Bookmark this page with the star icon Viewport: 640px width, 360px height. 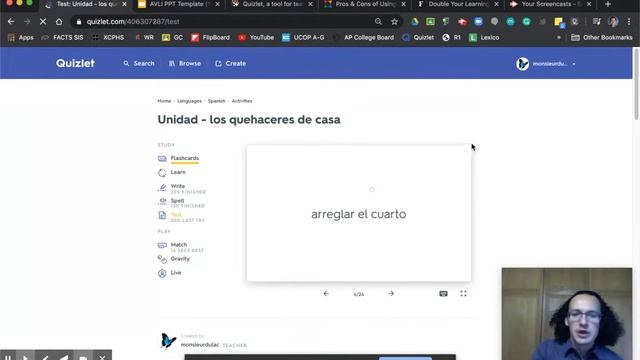tap(394, 22)
